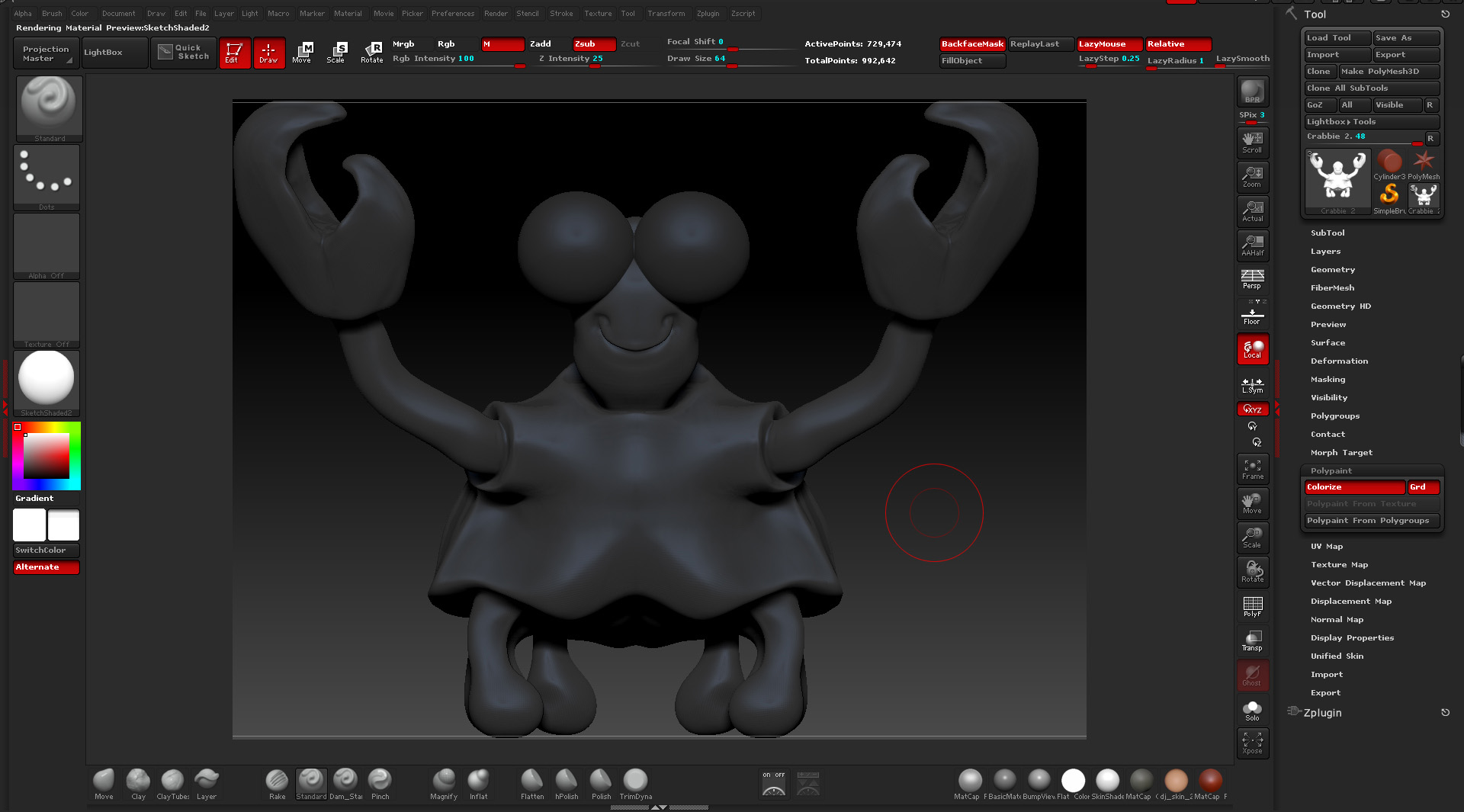Select the Draw mode icon
Image resolution: width=1464 pixels, height=812 pixels.
tap(269, 53)
